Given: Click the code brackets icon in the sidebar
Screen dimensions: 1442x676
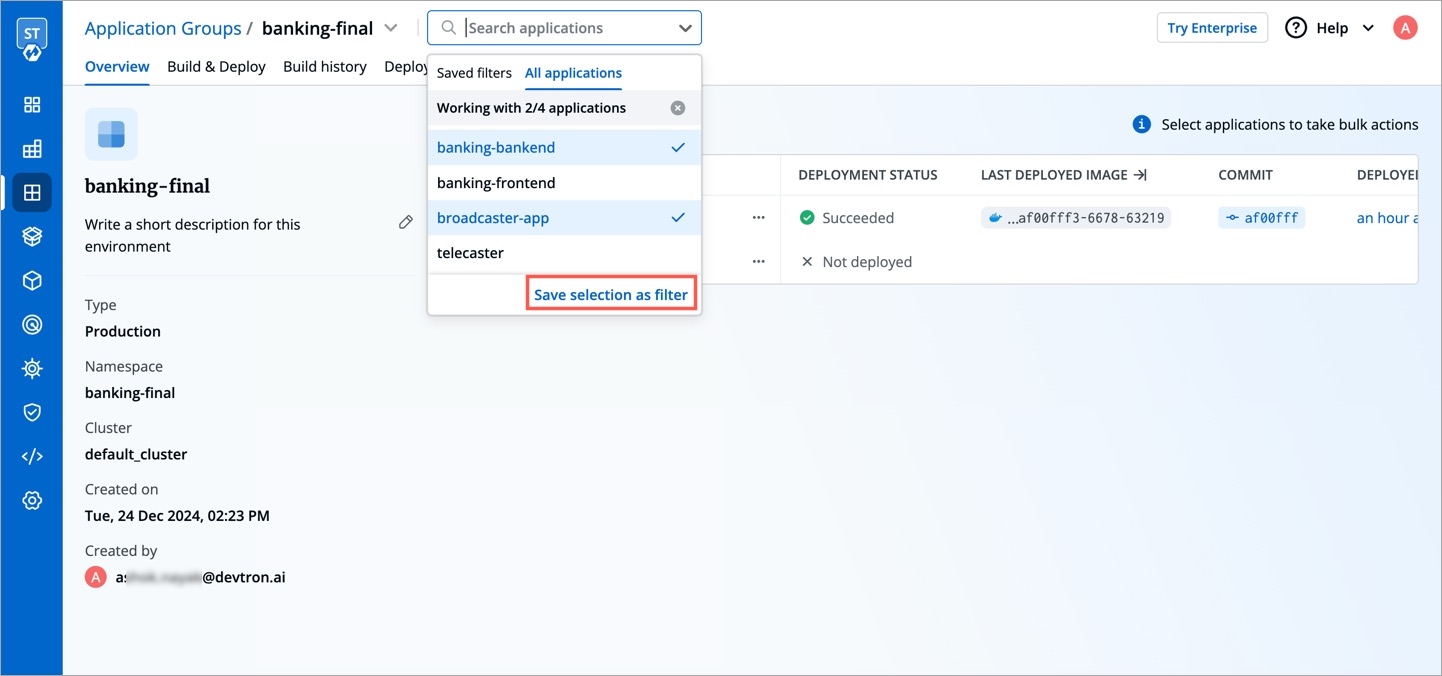Looking at the screenshot, I should (32, 457).
